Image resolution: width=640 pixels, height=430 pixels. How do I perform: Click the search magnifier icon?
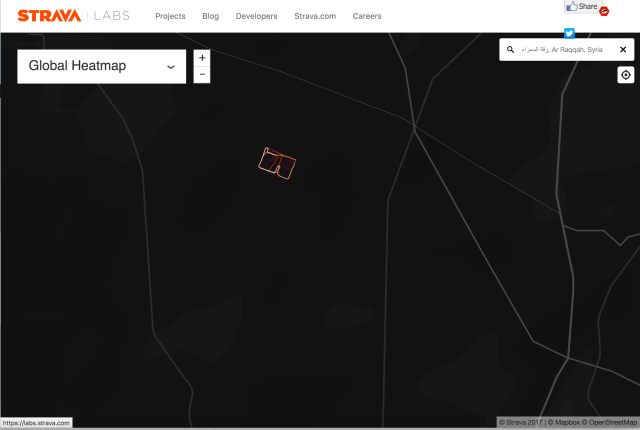click(x=510, y=49)
